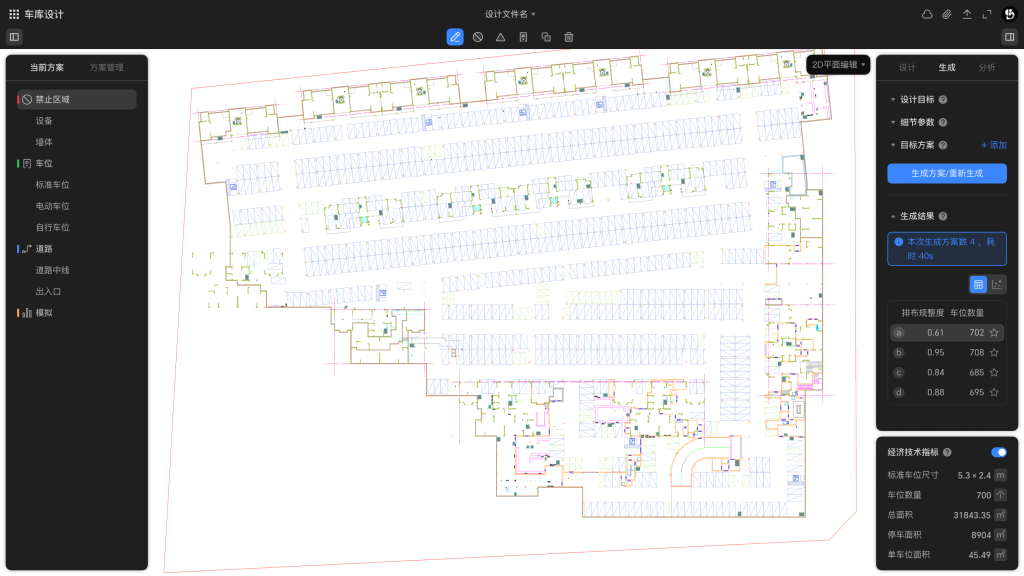Switch to the 分析 tab
The width and height of the screenshot is (1024, 576).
986,68
